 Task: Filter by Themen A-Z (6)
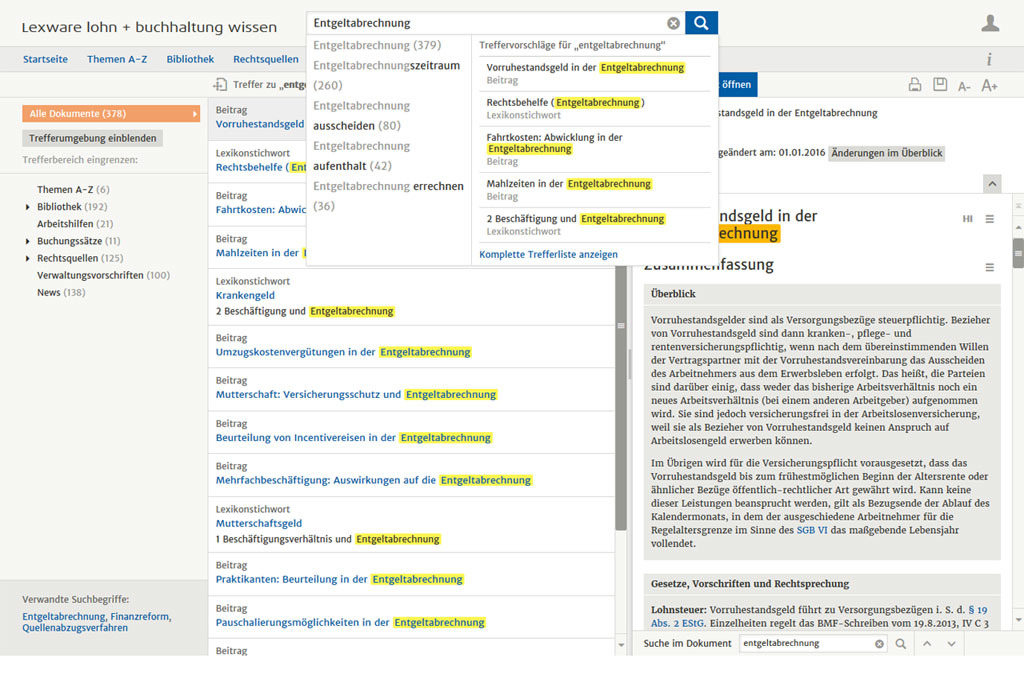[x=73, y=189]
